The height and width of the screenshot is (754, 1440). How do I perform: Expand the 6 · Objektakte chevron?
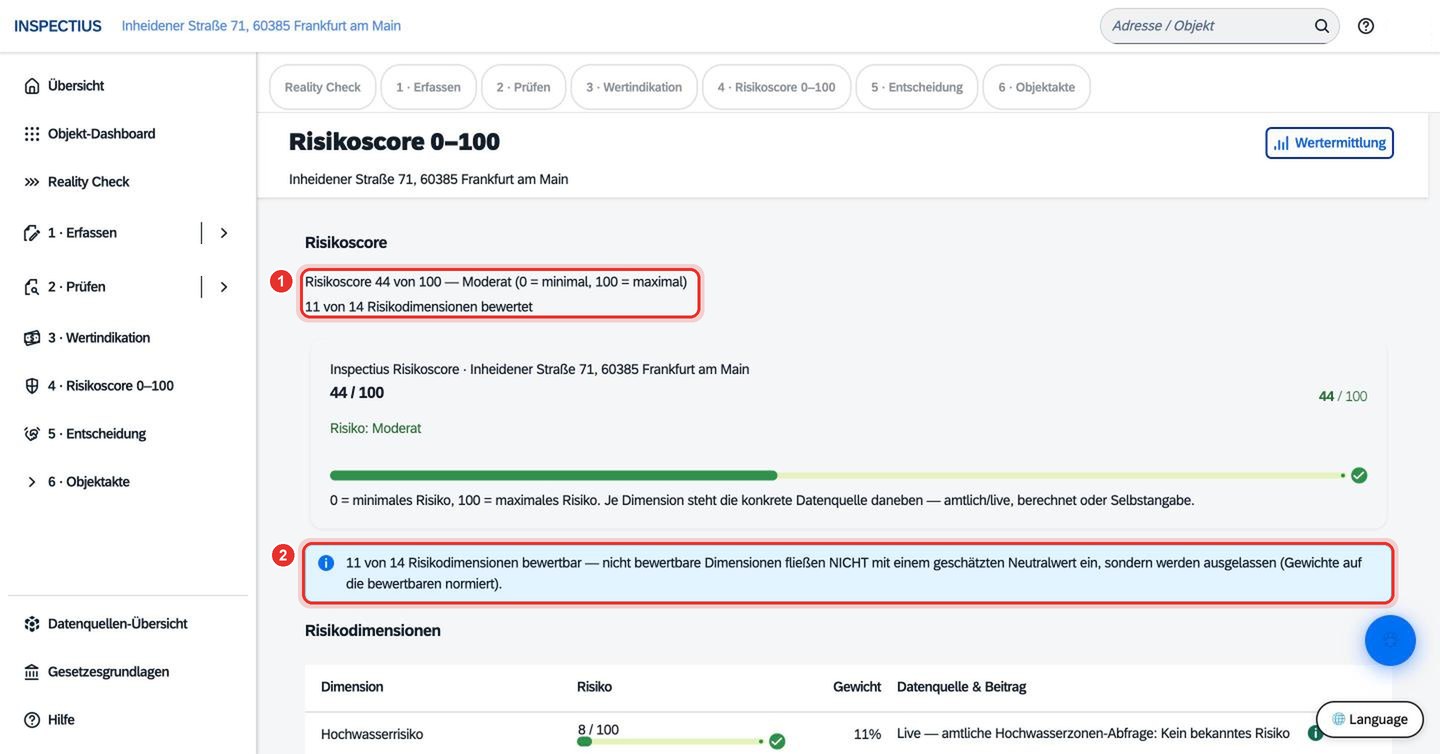(x=32, y=482)
